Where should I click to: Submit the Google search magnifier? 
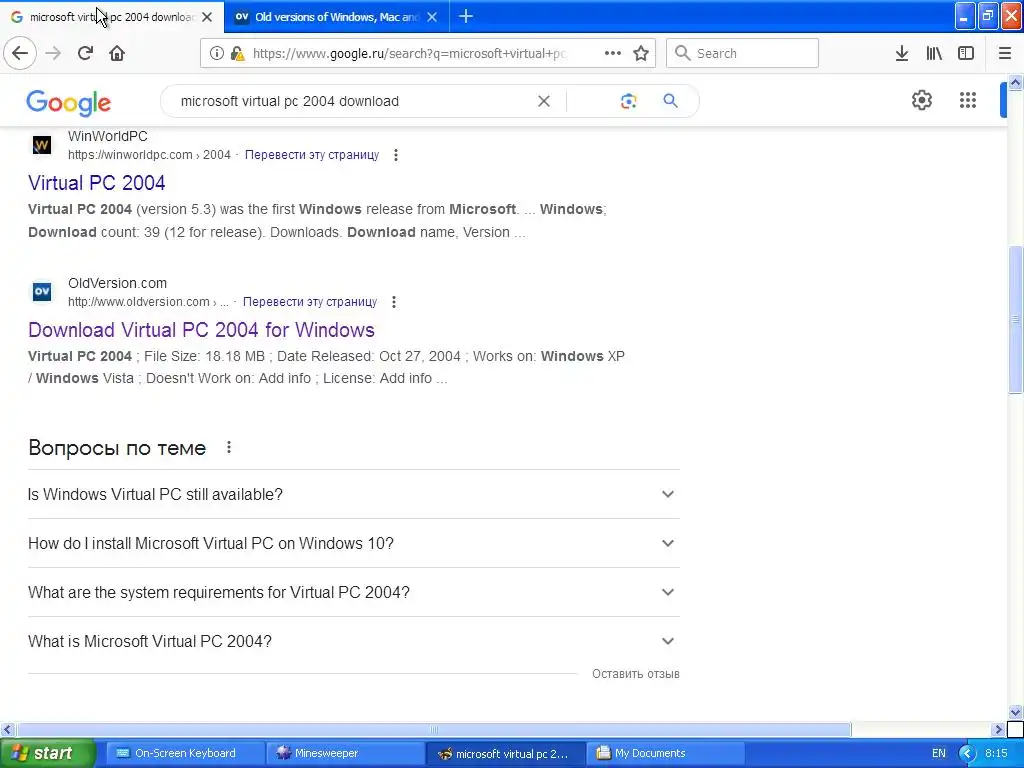(x=671, y=101)
